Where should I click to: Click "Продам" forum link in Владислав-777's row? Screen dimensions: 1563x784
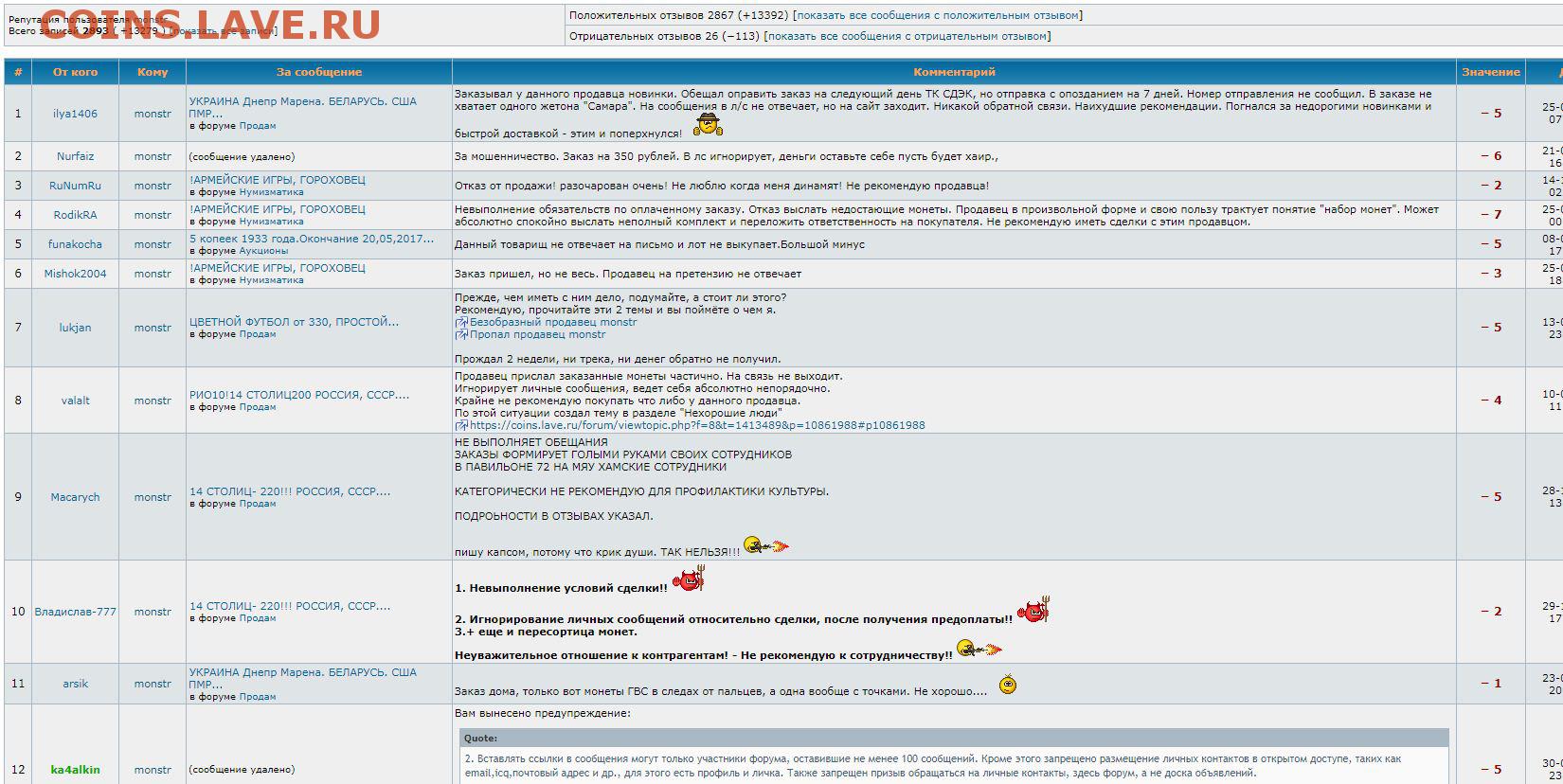[258, 618]
